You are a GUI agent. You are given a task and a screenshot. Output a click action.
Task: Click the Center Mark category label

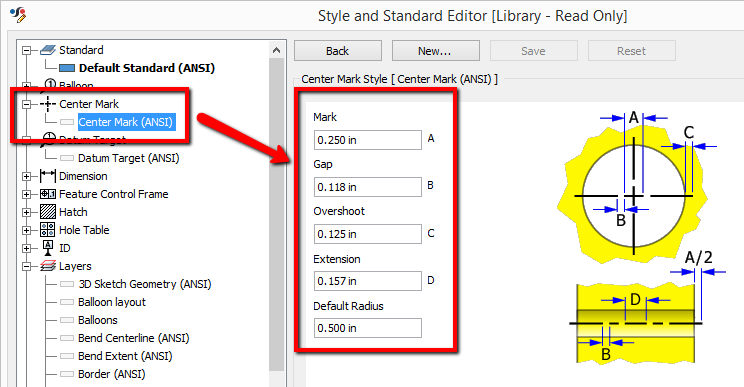[89, 104]
